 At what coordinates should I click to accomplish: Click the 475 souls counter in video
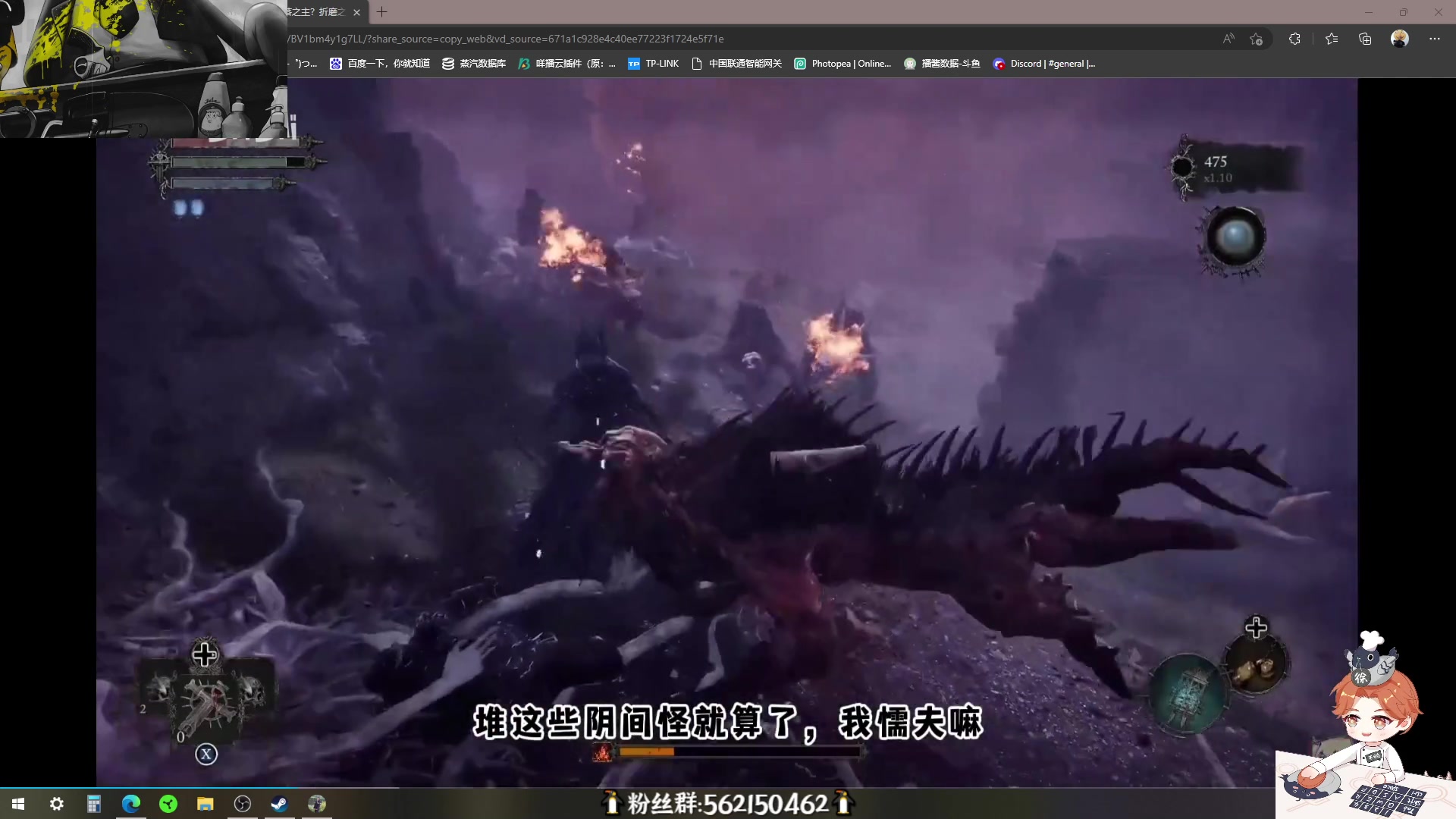[1216, 162]
